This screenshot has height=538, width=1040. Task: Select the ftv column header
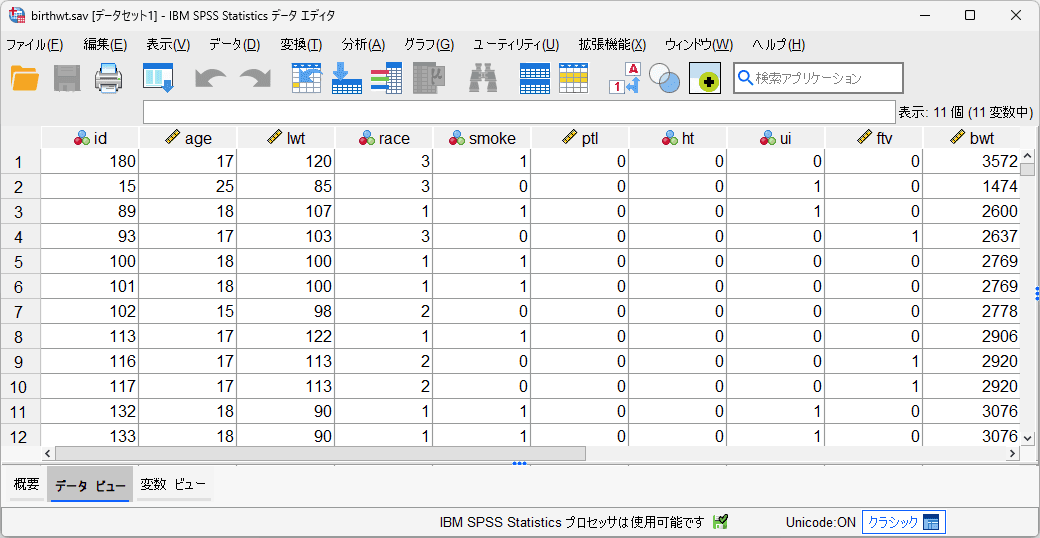(x=874, y=138)
